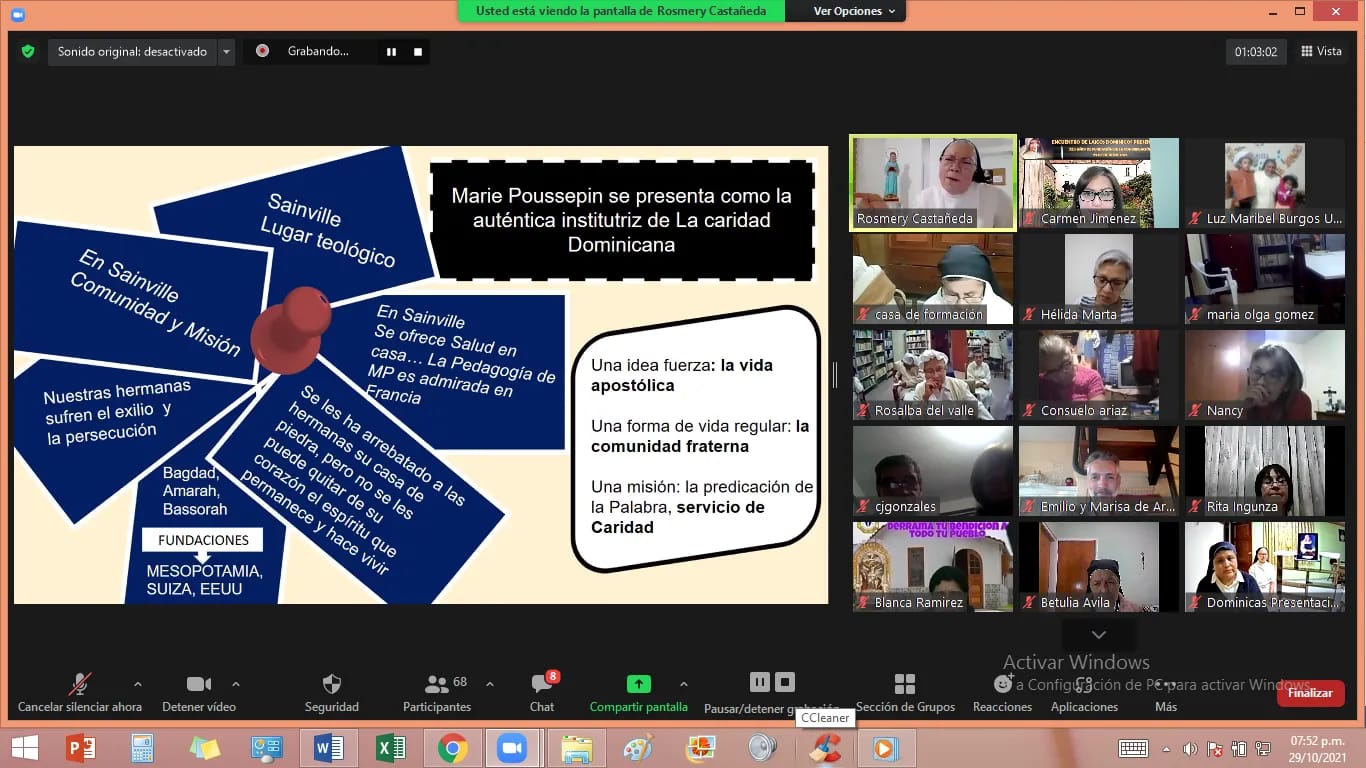Viewport: 1366px width, 768px height.
Task: Expand Sonido original dropdown arrow
Action: (226, 52)
